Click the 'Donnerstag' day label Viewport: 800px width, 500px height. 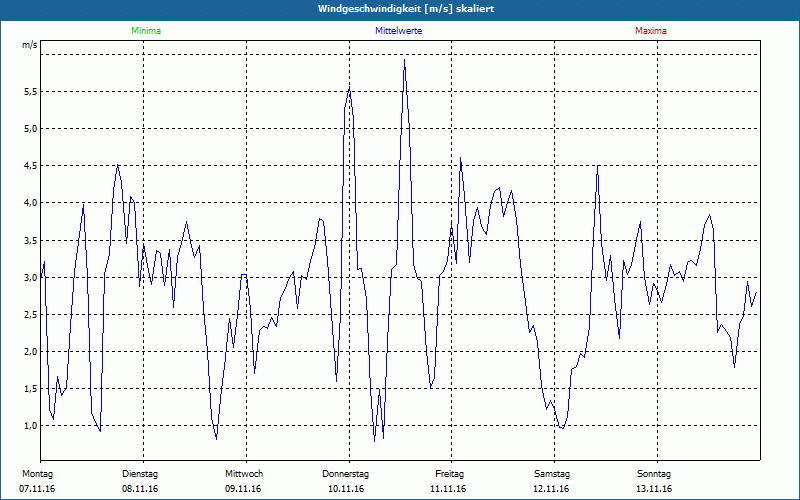(345, 474)
